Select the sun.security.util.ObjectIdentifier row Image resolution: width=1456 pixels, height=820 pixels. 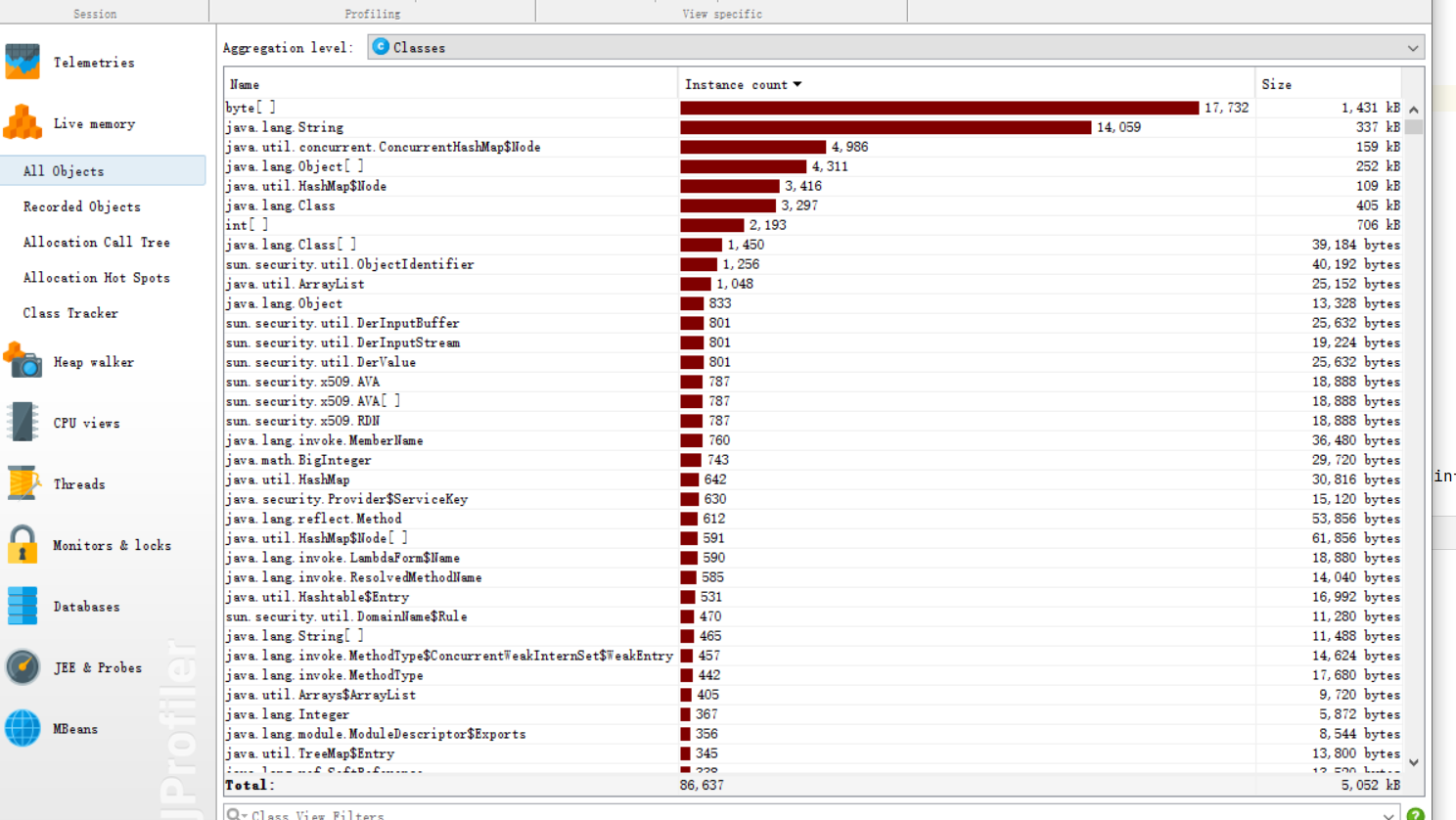click(x=813, y=264)
